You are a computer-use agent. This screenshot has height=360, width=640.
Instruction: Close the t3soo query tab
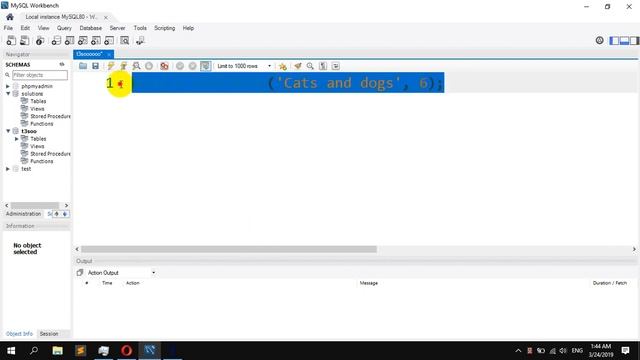pyautogui.click(x=109, y=54)
